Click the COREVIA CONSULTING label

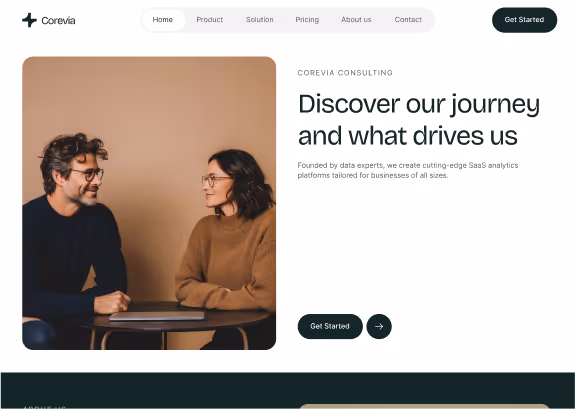[345, 73]
